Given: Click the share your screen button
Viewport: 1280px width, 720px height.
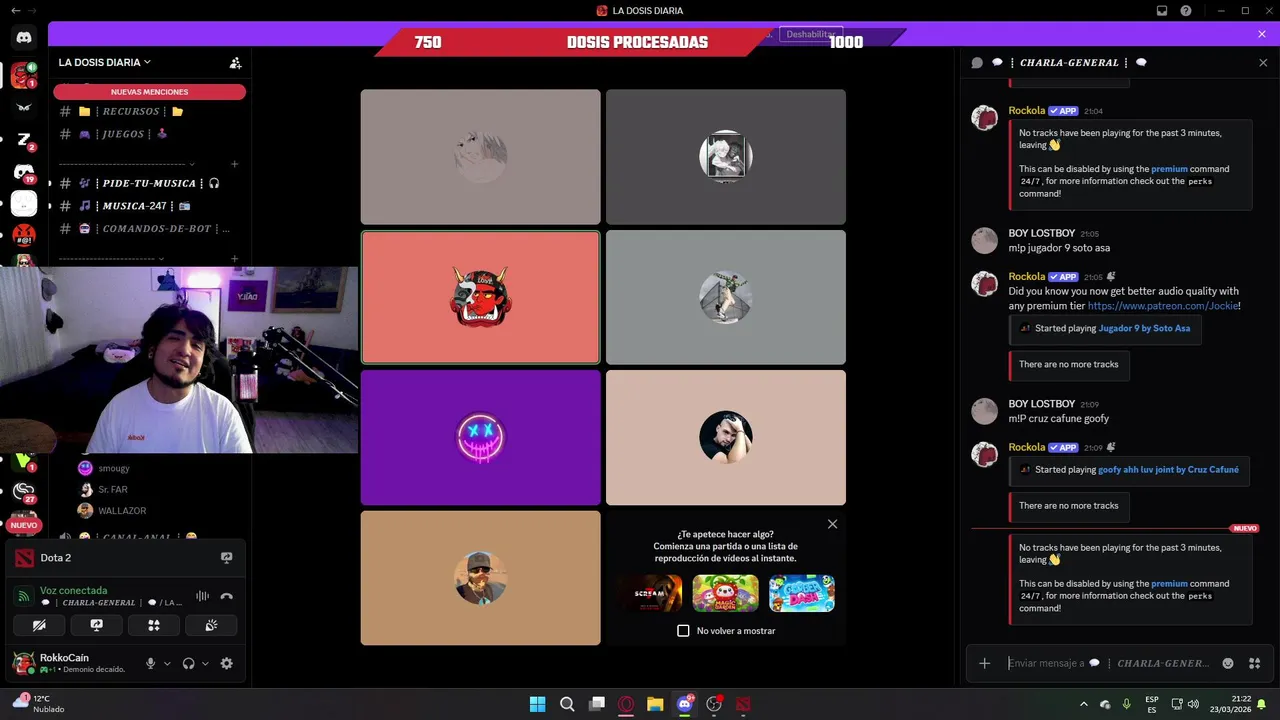Looking at the screenshot, I should click(x=97, y=625).
